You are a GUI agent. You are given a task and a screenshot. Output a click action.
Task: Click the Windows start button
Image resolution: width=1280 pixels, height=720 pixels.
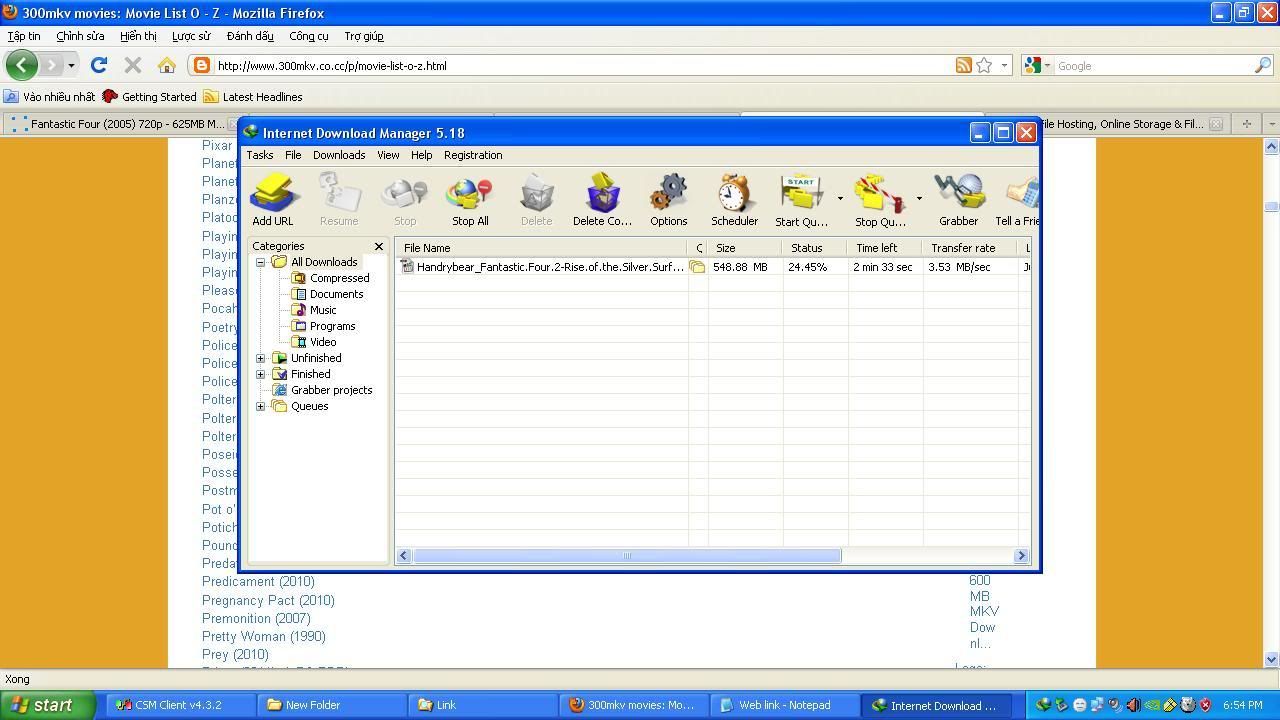tap(48, 705)
